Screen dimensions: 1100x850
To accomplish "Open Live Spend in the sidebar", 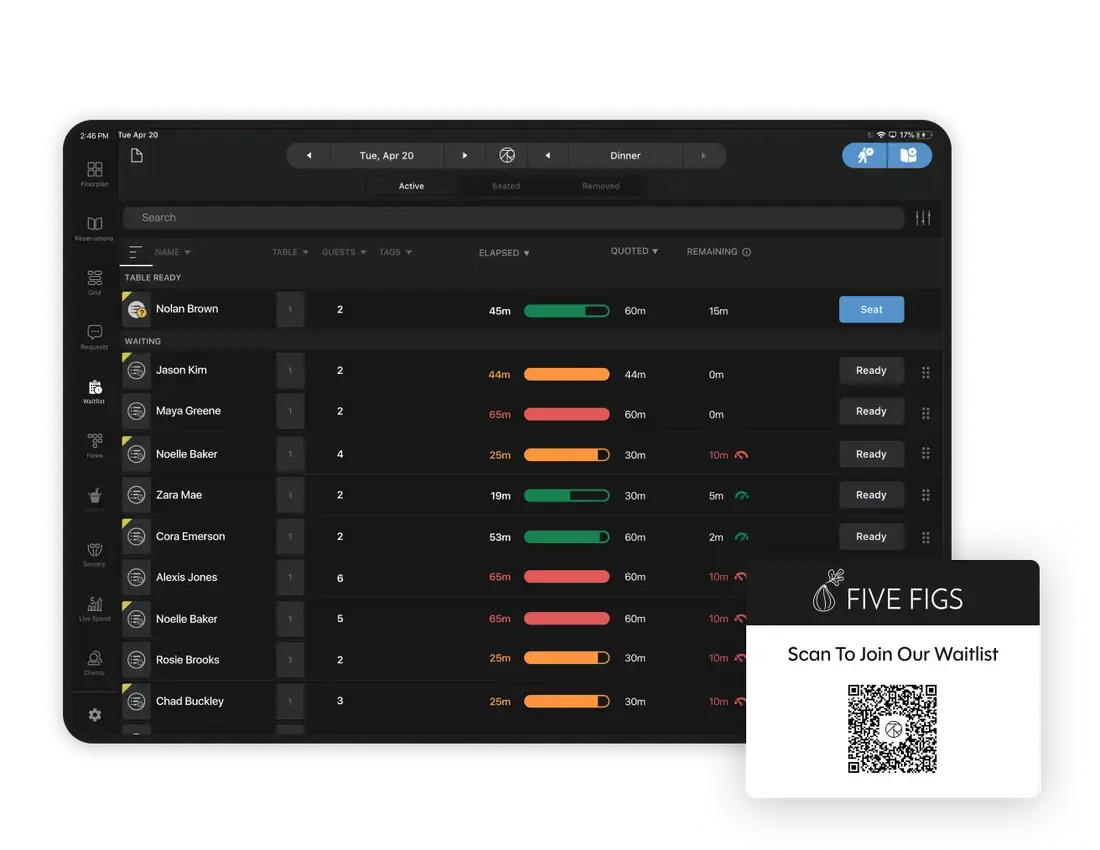I will [x=95, y=608].
